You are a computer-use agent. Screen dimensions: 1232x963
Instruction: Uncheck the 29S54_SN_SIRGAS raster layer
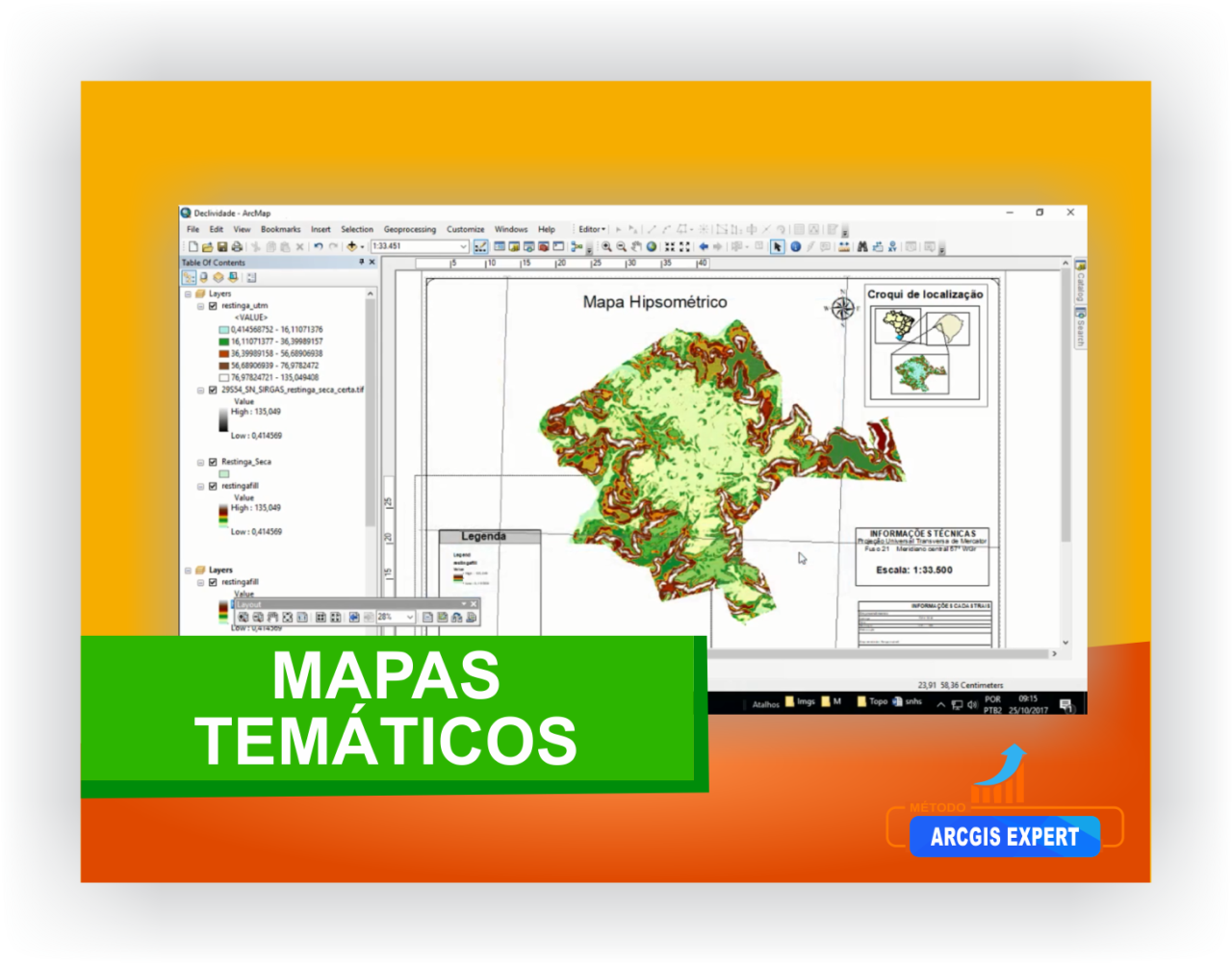pyautogui.click(x=211, y=390)
